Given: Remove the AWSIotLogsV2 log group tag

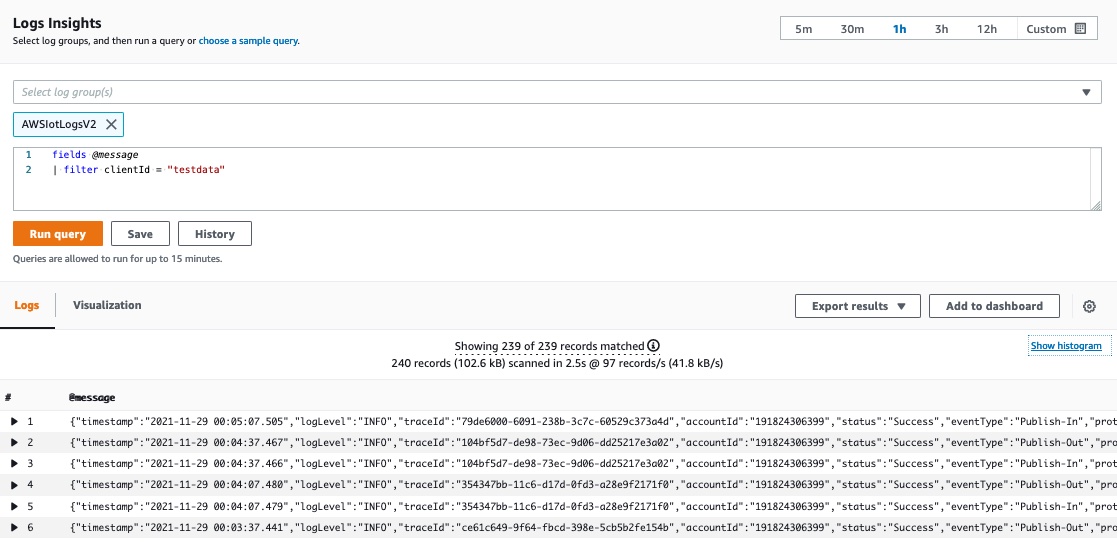Looking at the screenshot, I should click(x=110, y=124).
